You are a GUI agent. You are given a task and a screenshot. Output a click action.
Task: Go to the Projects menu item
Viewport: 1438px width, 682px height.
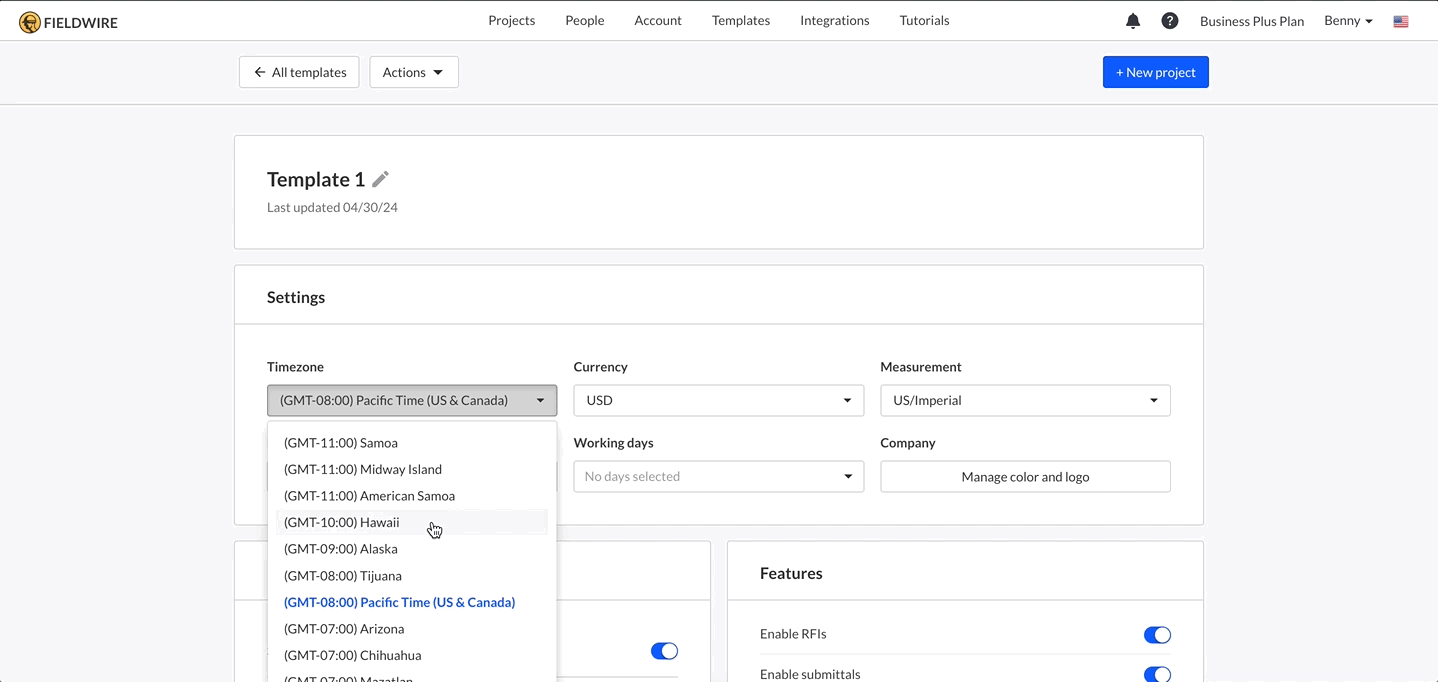tap(511, 20)
